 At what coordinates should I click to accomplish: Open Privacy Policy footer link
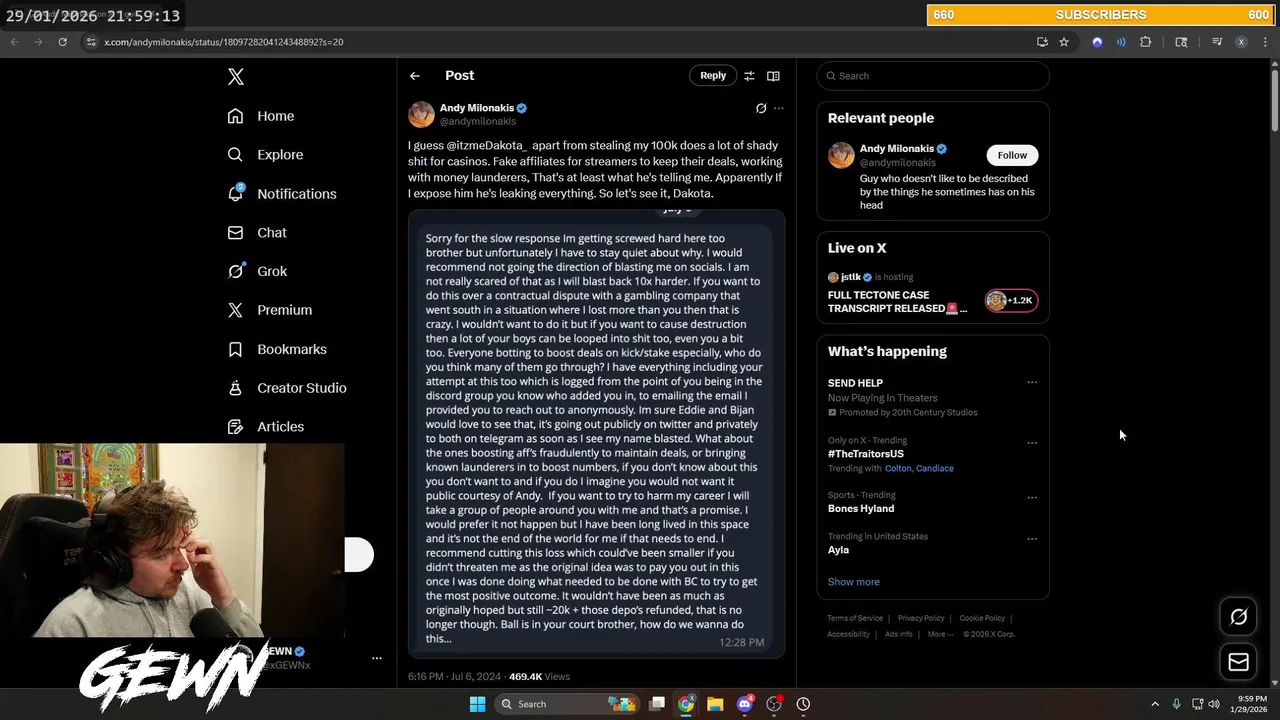point(921,618)
